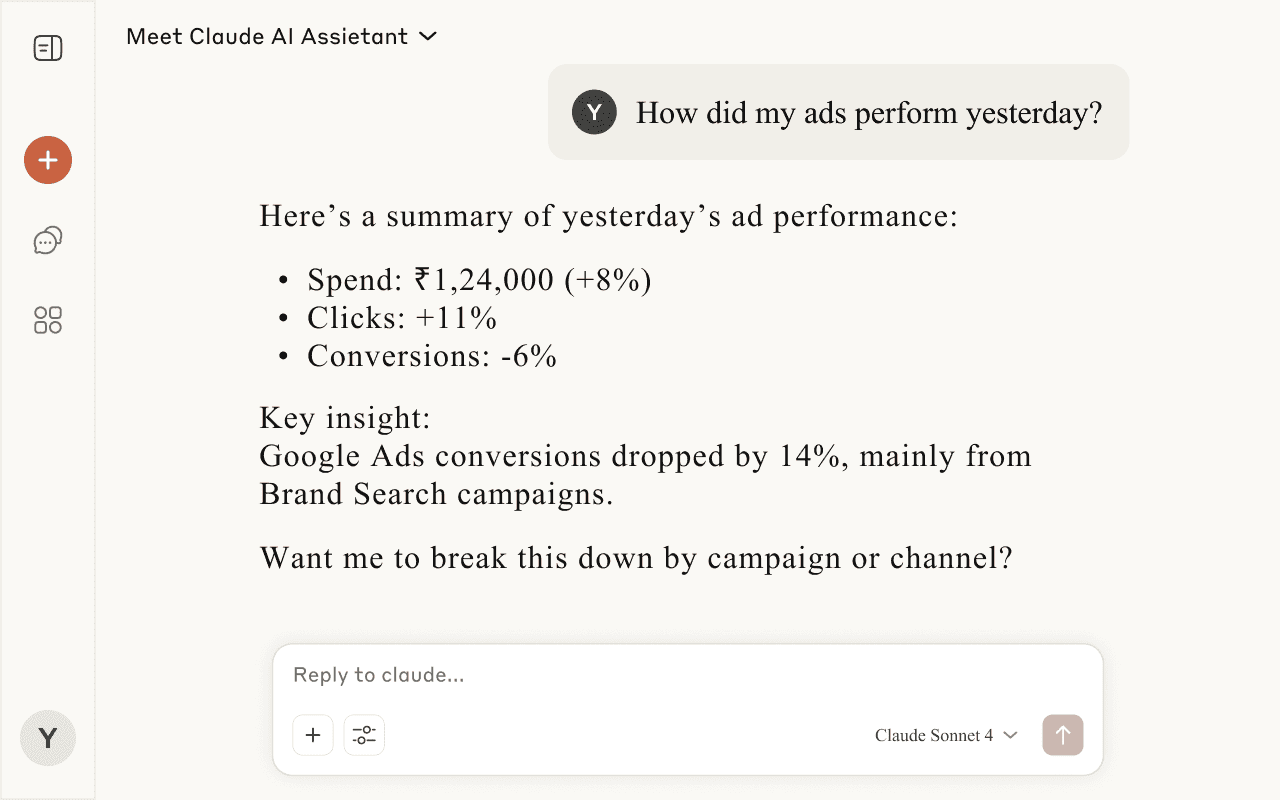Screen dimensions: 1280x800
Task: Click the Spend bullet point line
Action: (478, 280)
